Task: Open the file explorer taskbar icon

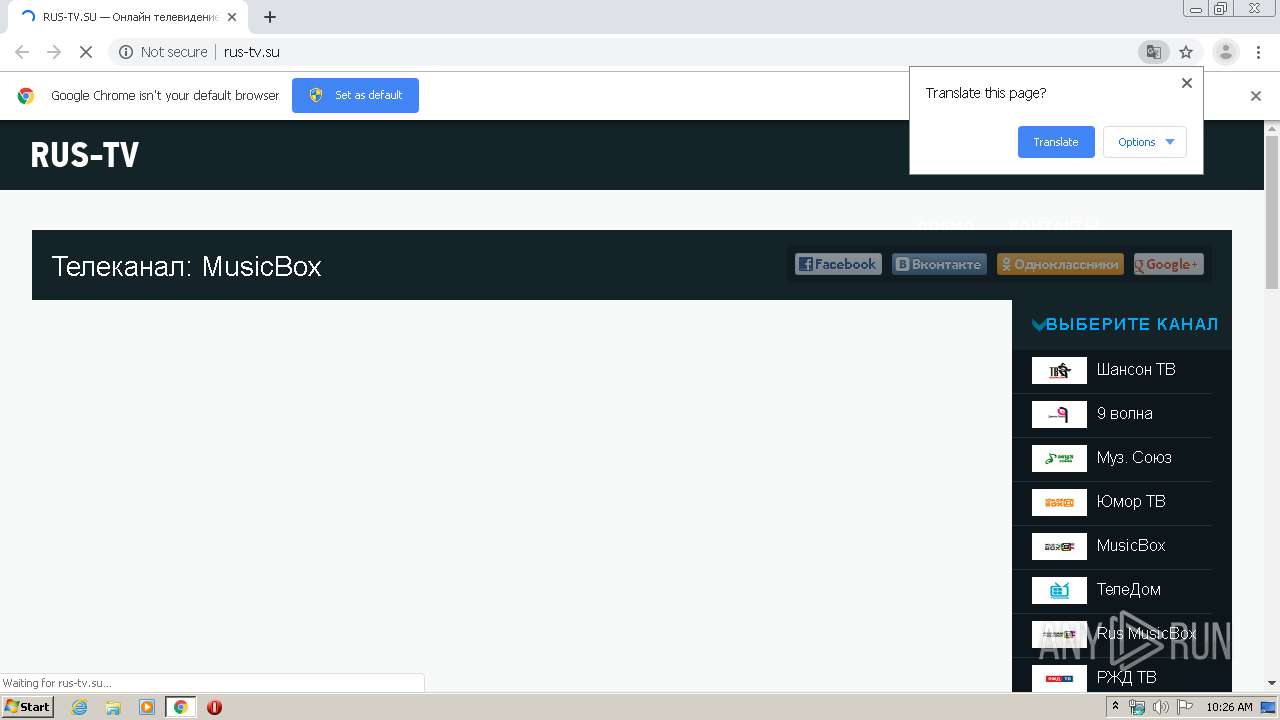Action: pos(113,707)
